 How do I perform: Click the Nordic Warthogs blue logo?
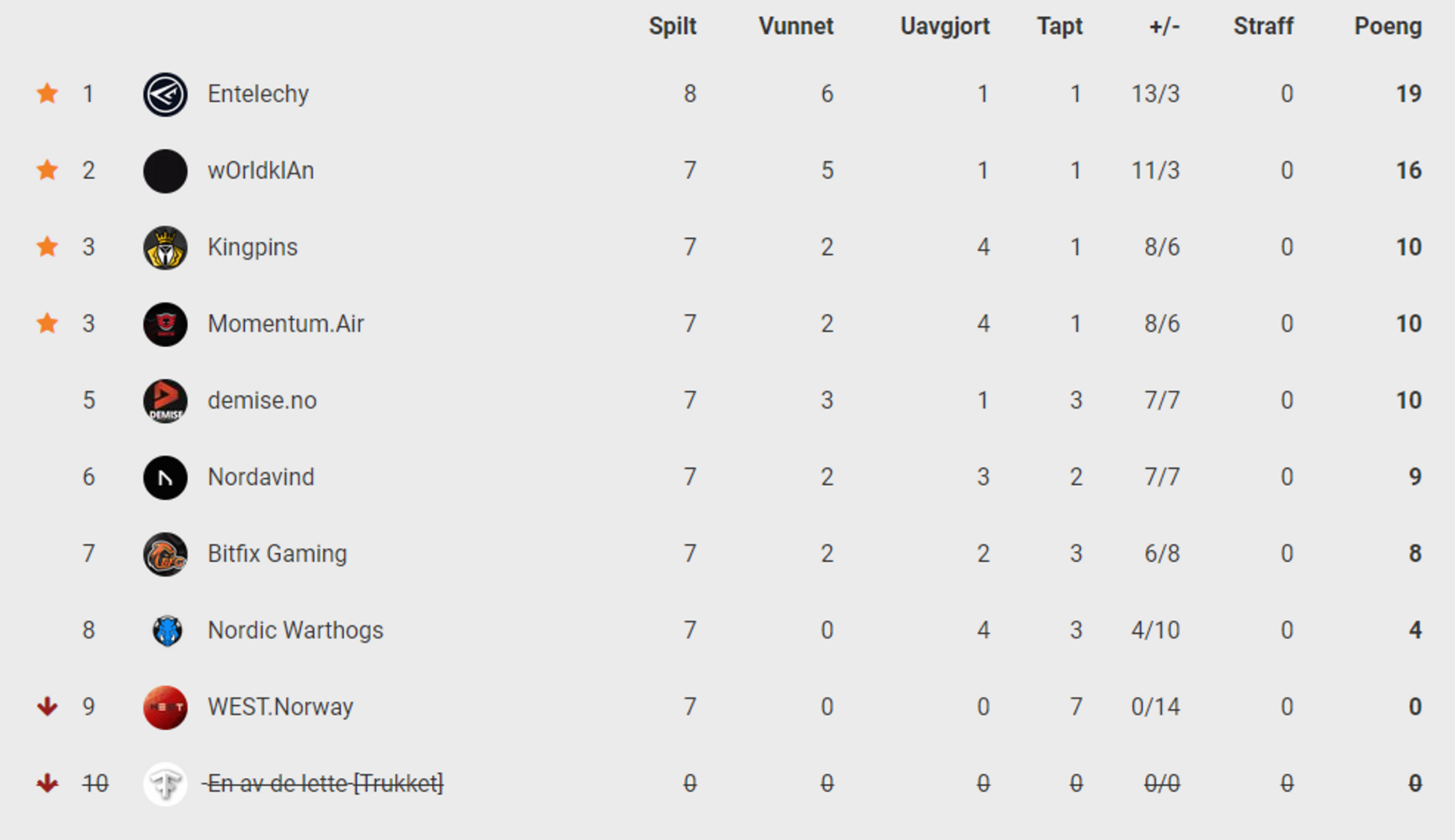tap(167, 631)
